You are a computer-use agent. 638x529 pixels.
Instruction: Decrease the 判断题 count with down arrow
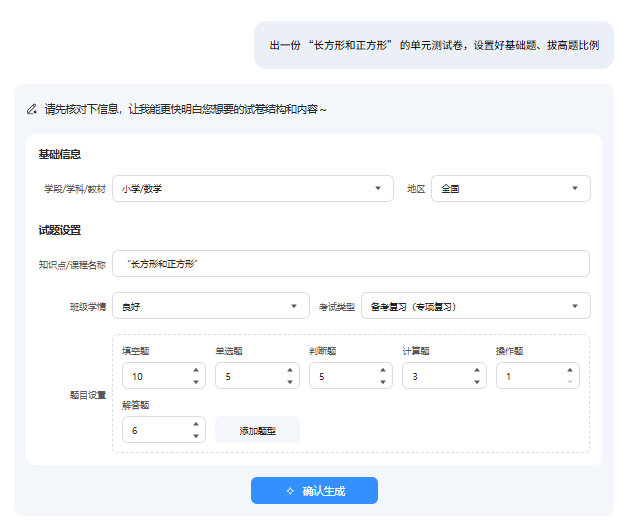click(383, 382)
